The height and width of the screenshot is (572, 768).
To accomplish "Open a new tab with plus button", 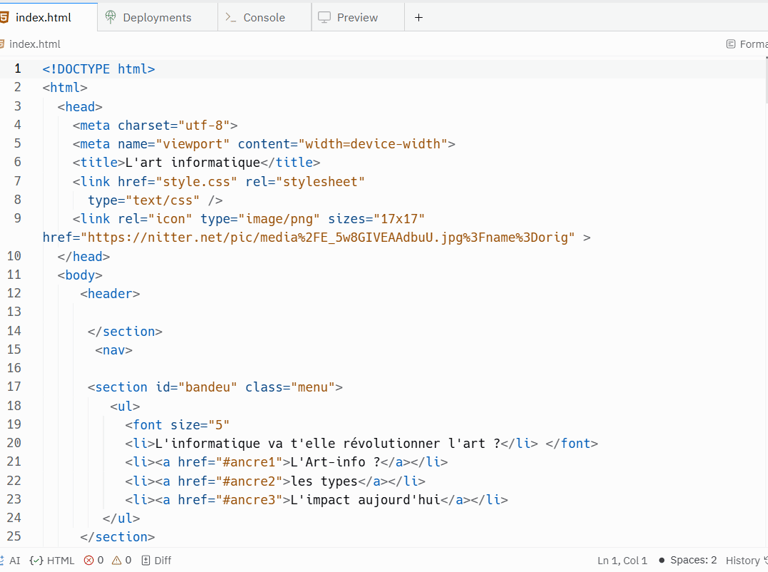I will pos(418,17).
